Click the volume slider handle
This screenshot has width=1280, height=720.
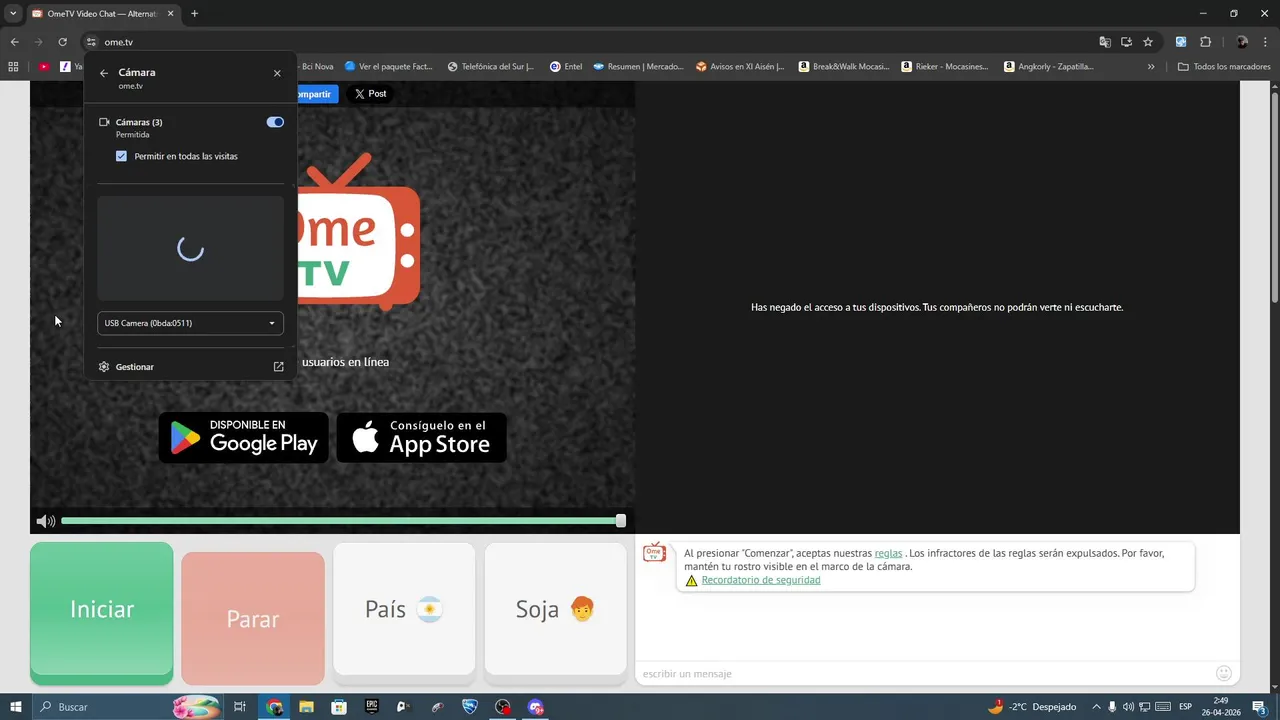(621, 521)
